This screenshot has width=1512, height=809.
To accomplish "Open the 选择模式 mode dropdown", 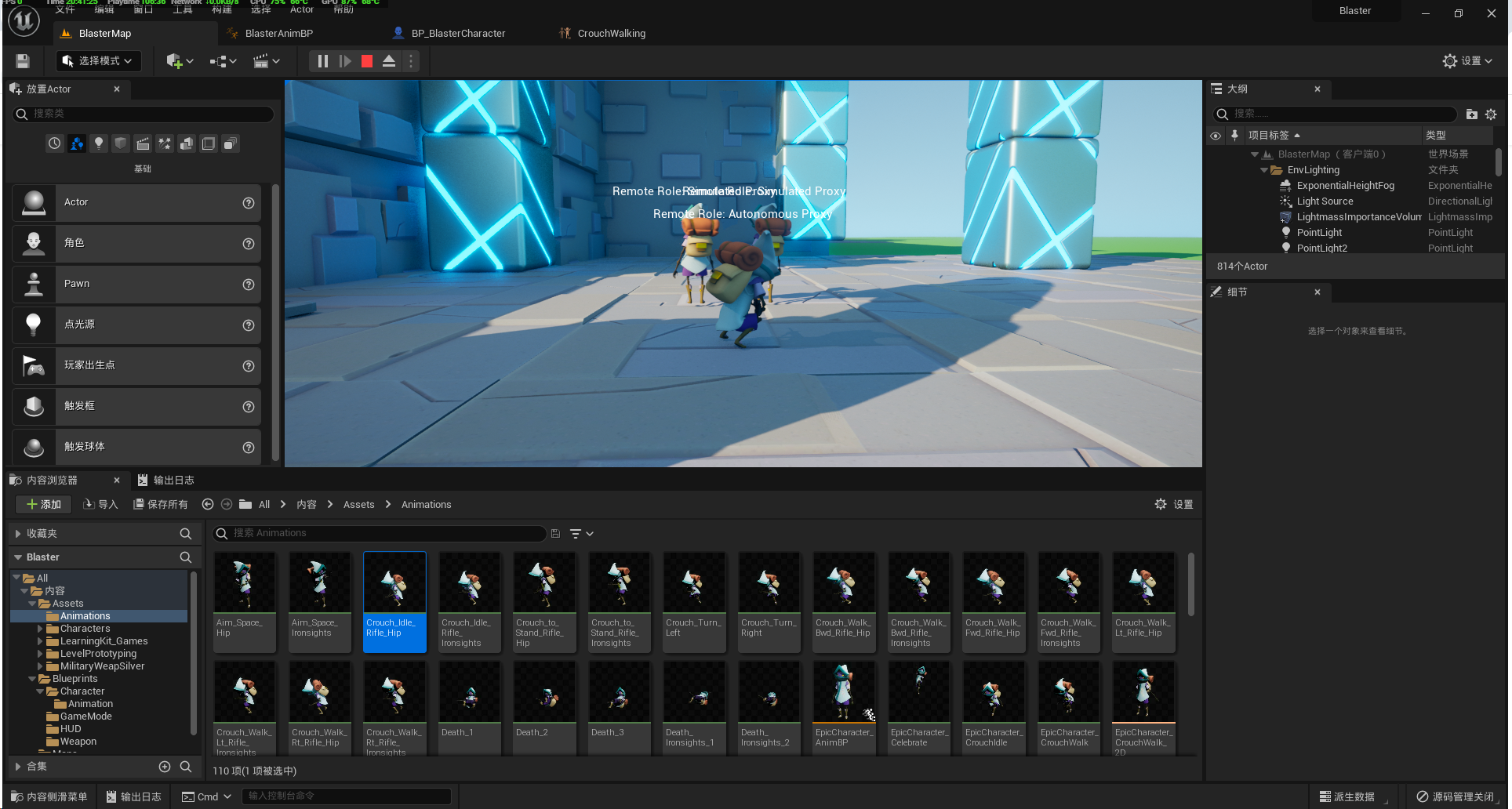I will 97,61.
